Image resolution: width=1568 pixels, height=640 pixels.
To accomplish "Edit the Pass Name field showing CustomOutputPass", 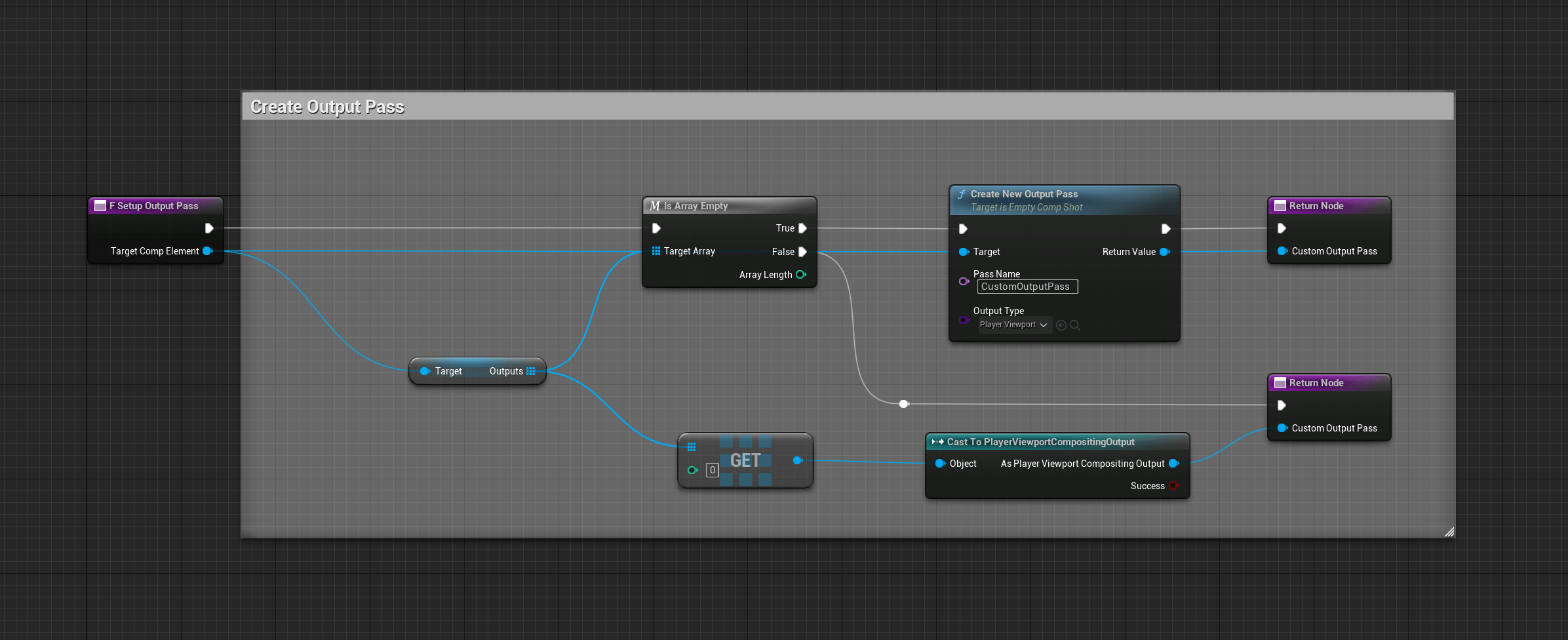I will 1027,286.
